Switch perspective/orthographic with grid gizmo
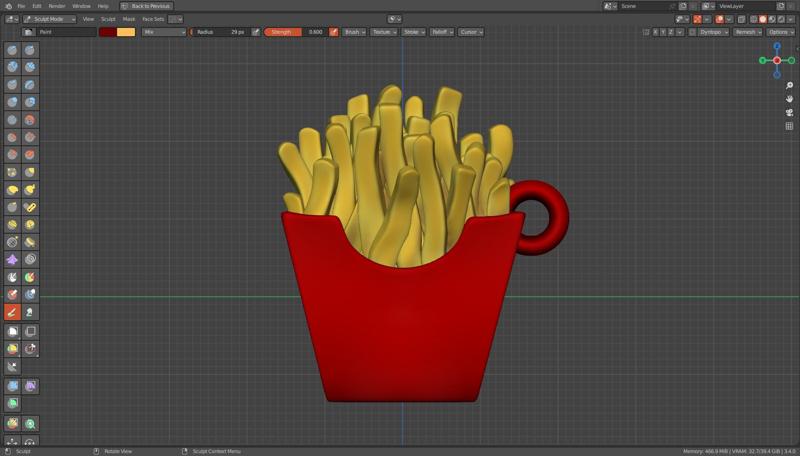The width and height of the screenshot is (800, 456). pos(789,125)
